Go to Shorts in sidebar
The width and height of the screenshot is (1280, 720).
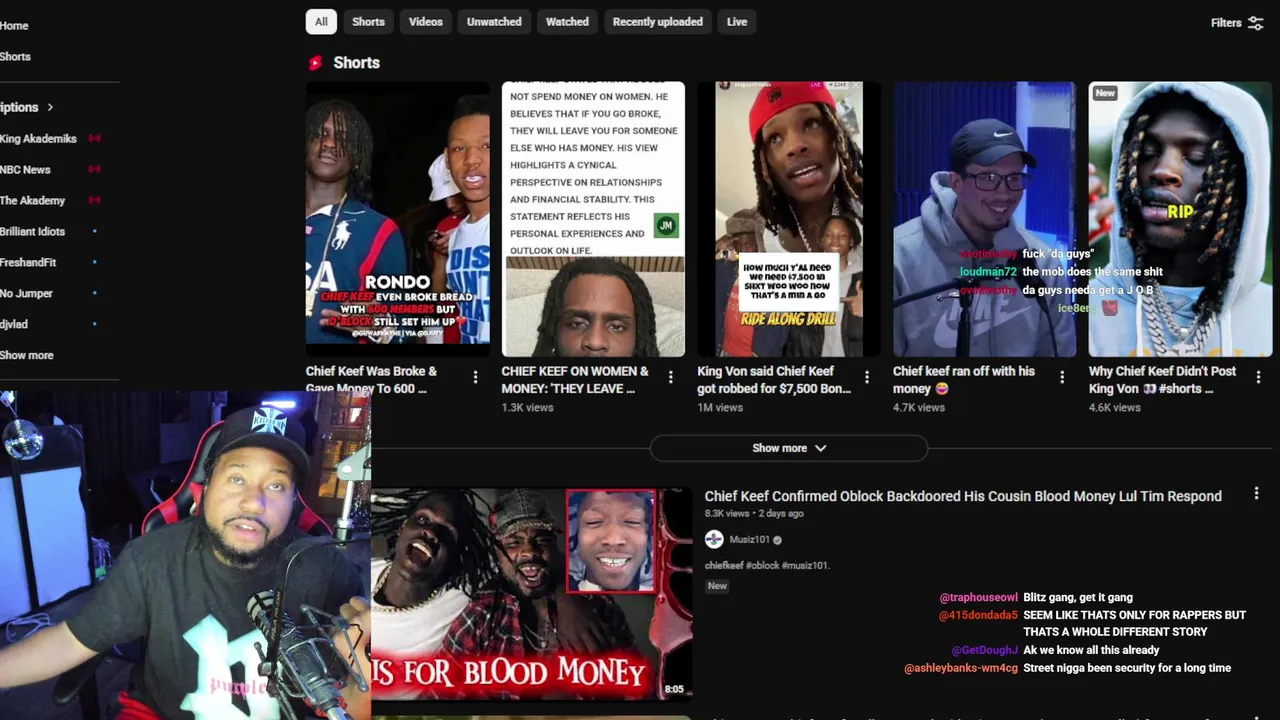pyautogui.click(x=15, y=57)
